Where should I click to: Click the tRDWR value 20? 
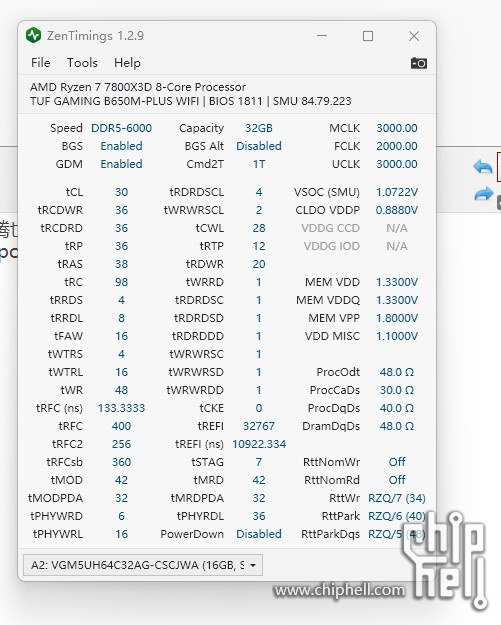[259, 264]
